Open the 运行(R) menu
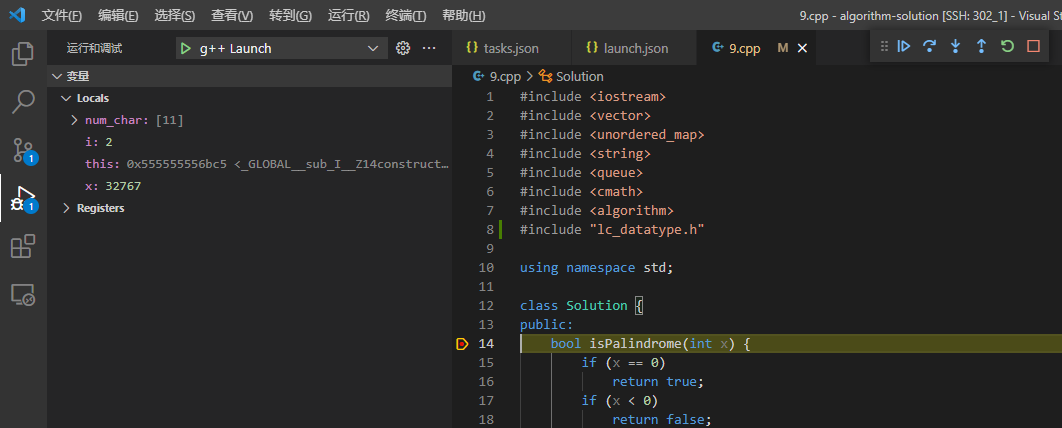 [x=349, y=16]
